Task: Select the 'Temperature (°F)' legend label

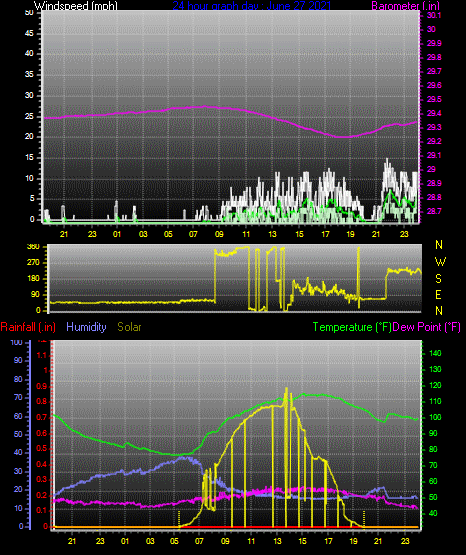Action: 352,327
